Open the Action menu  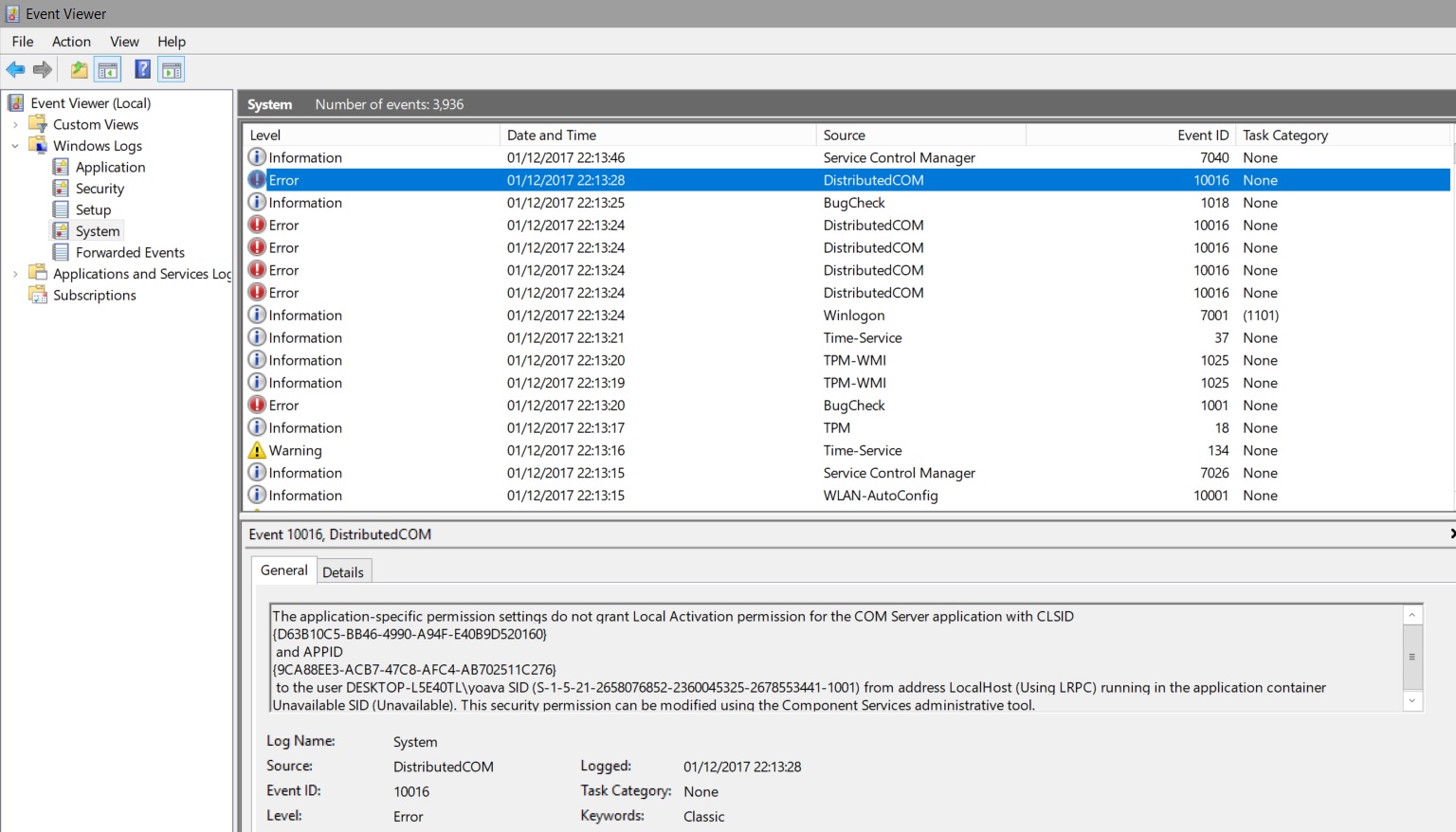(71, 42)
